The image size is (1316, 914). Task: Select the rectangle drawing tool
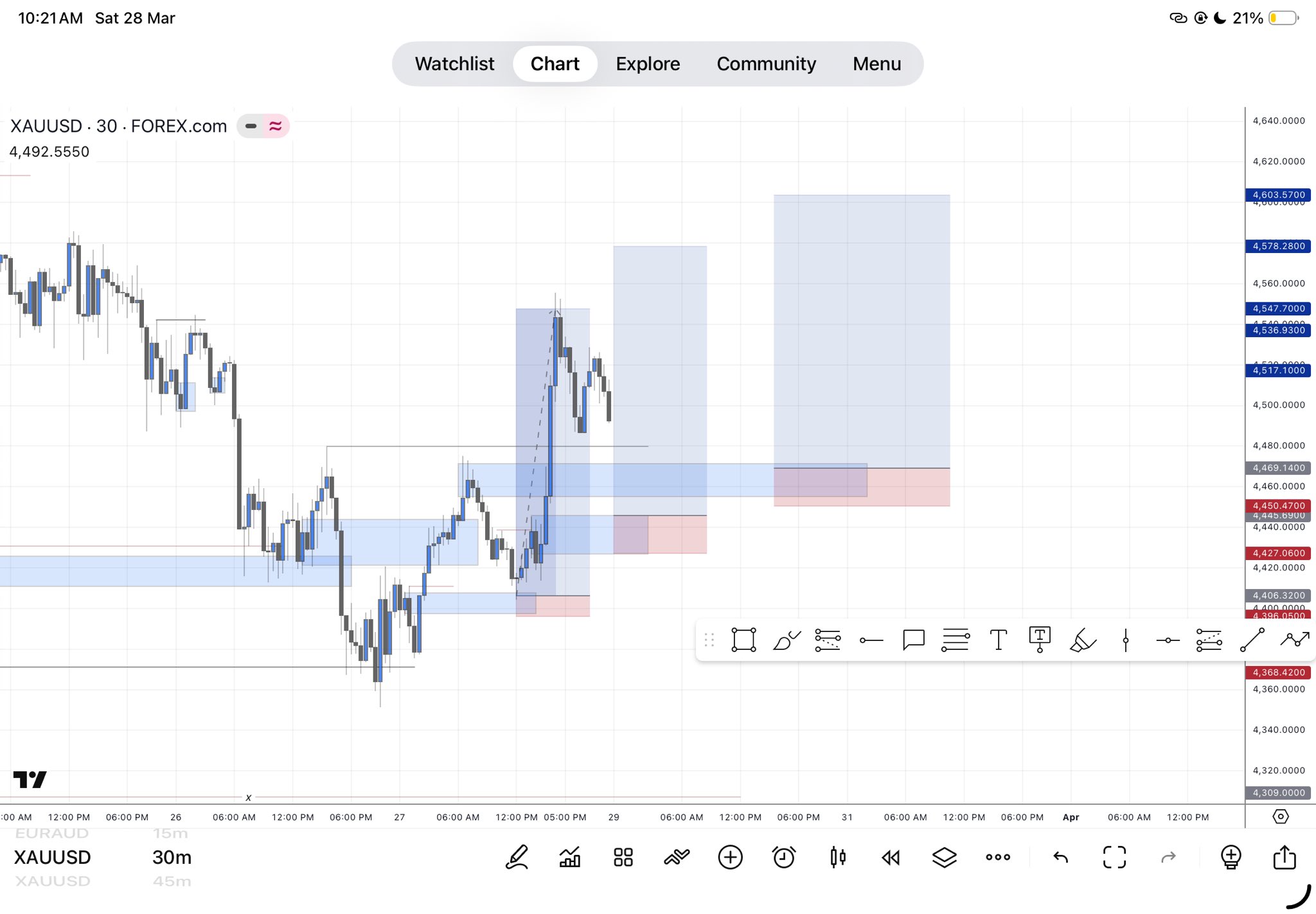(x=743, y=640)
